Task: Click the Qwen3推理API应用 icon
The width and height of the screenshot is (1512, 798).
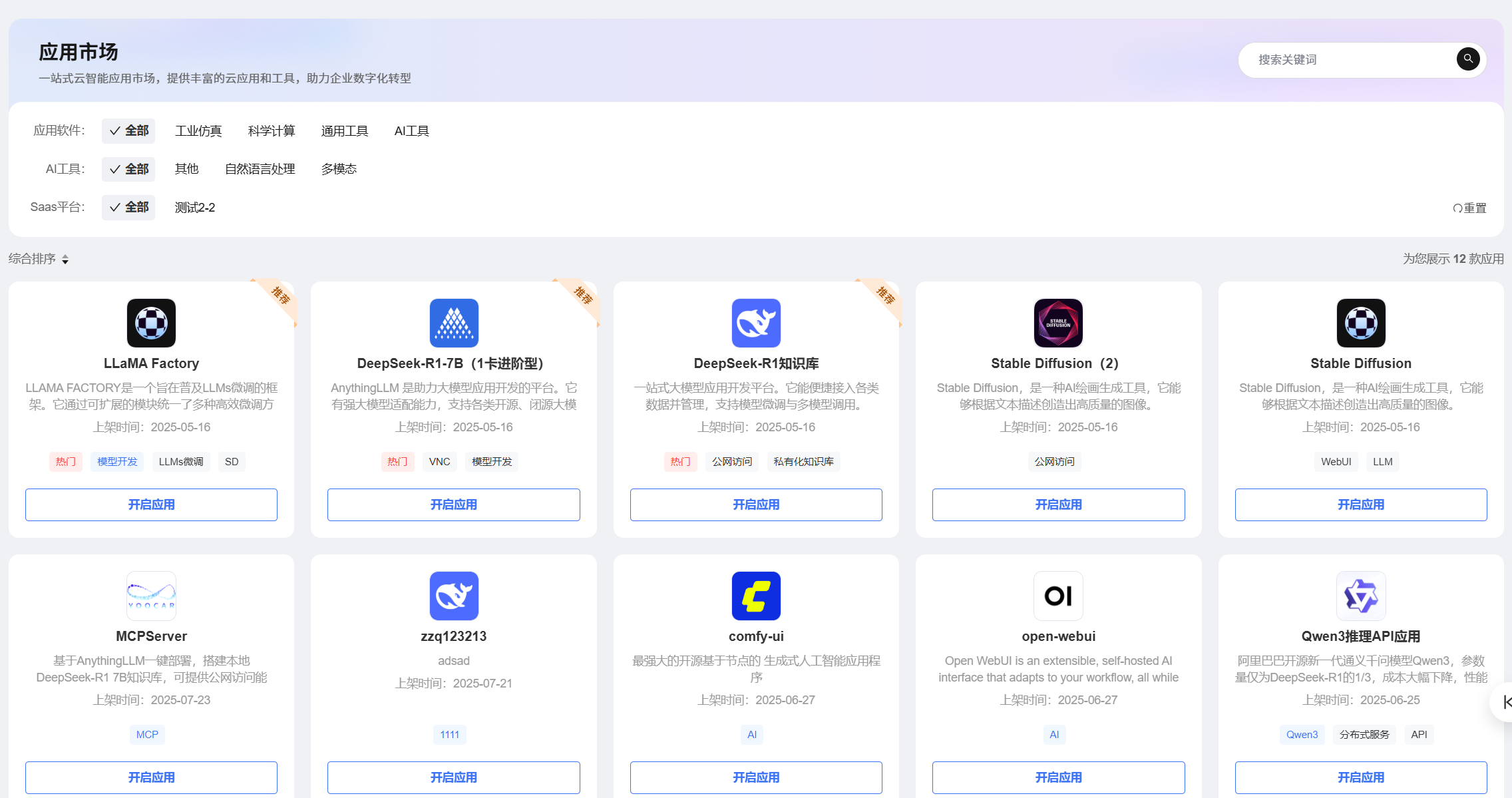Action: [1361, 596]
